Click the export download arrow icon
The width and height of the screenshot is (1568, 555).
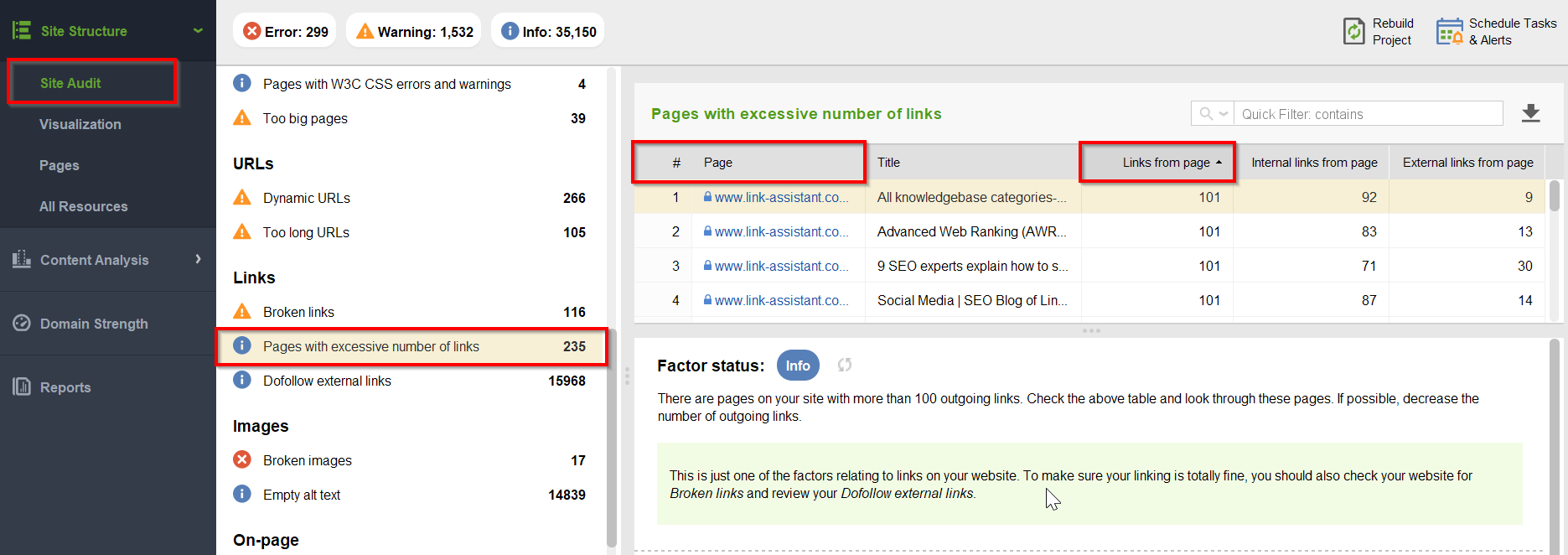click(x=1530, y=113)
